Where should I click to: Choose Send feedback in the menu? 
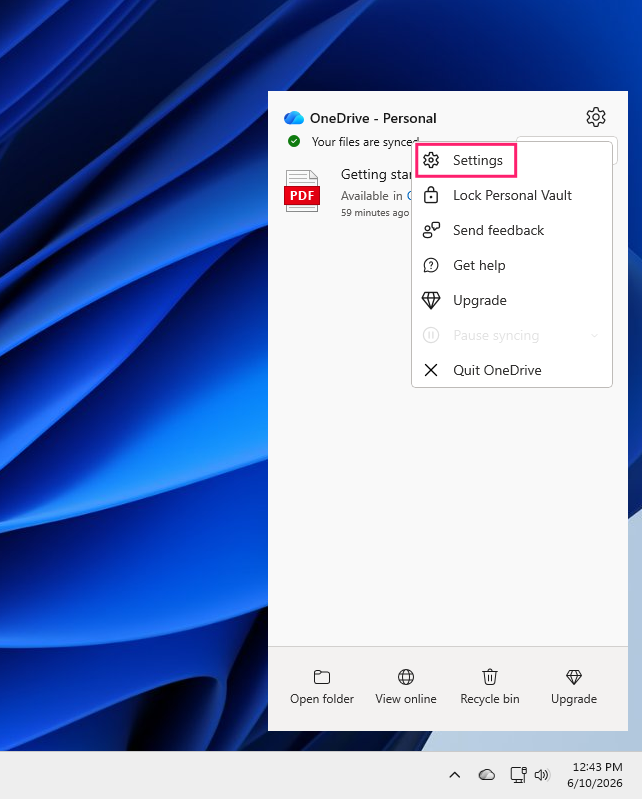pyautogui.click(x=512, y=230)
